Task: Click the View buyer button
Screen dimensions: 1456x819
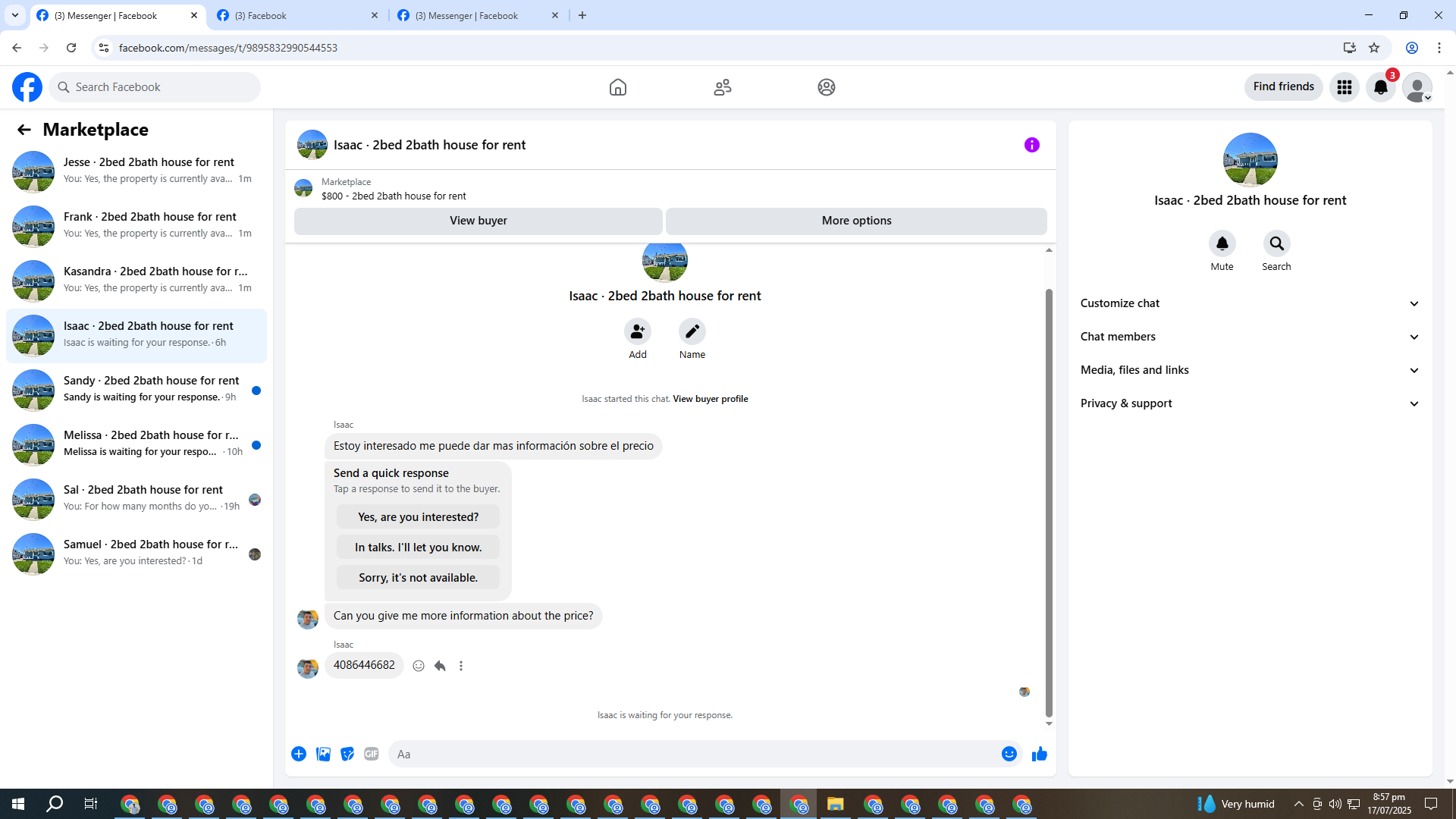Action: [478, 221]
